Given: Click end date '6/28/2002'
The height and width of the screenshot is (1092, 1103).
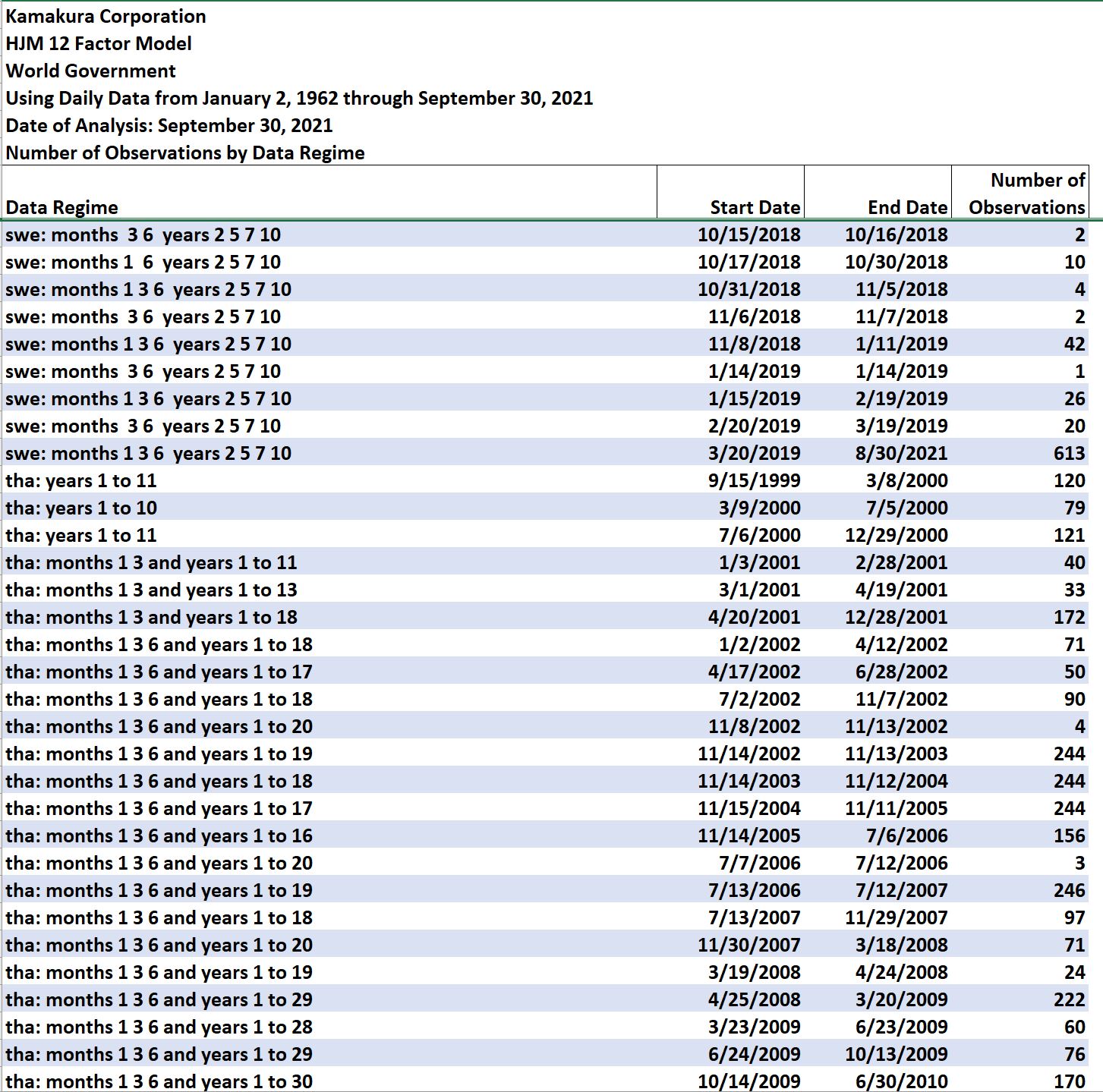Looking at the screenshot, I should pos(901,672).
